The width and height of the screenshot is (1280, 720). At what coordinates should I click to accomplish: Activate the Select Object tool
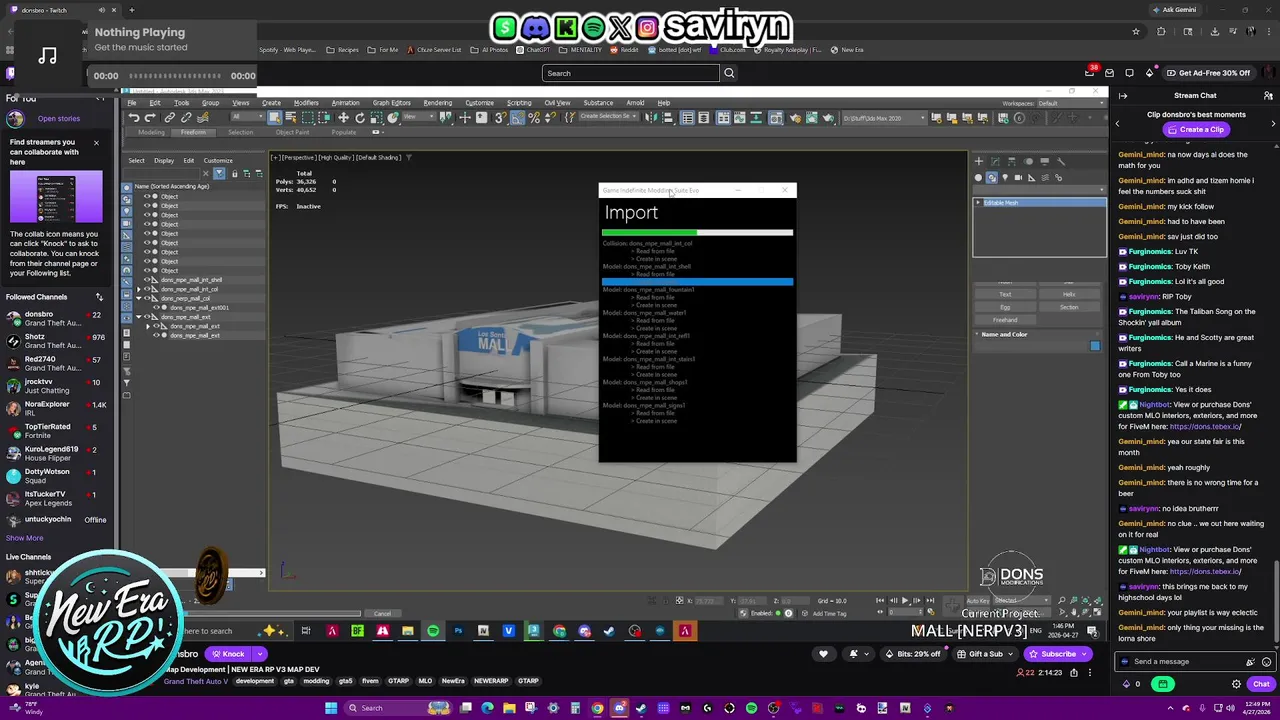click(x=275, y=117)
